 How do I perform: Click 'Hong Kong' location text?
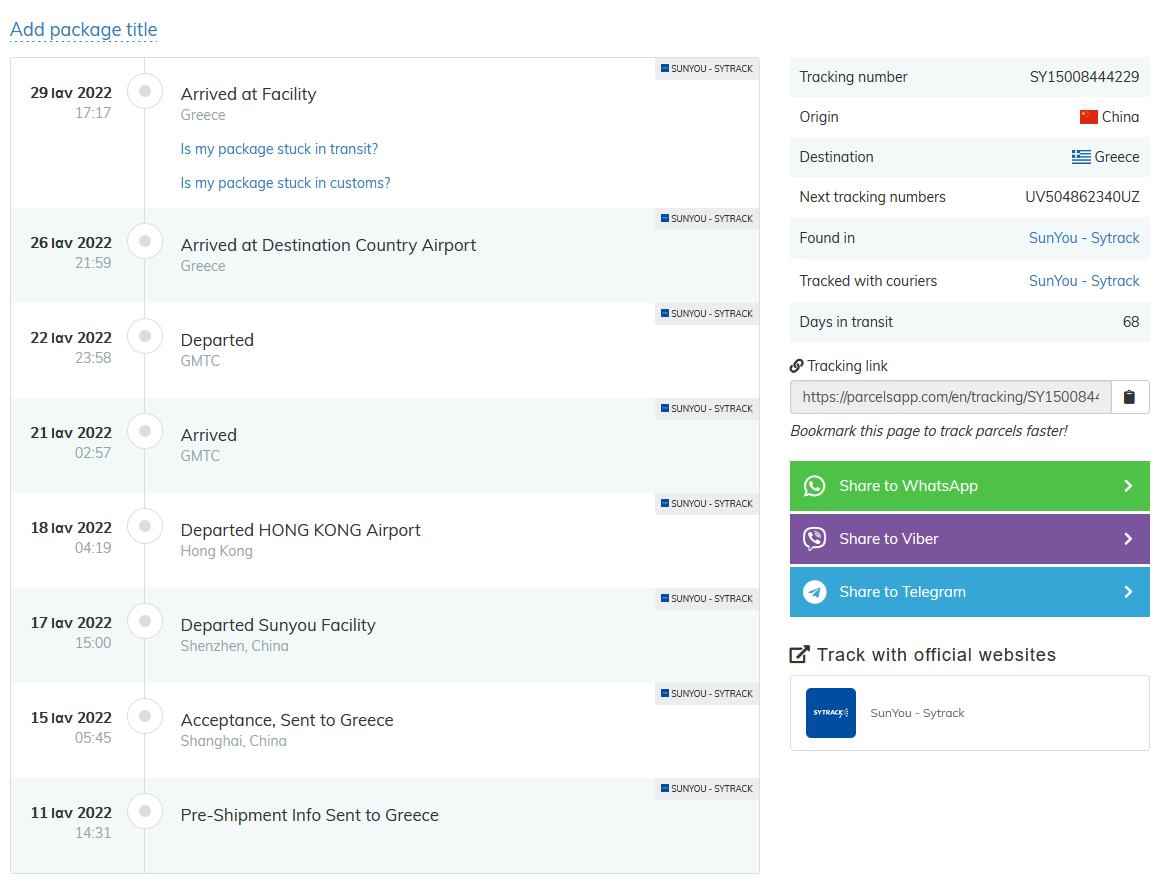pyautogui.click(x=217, y=551)
